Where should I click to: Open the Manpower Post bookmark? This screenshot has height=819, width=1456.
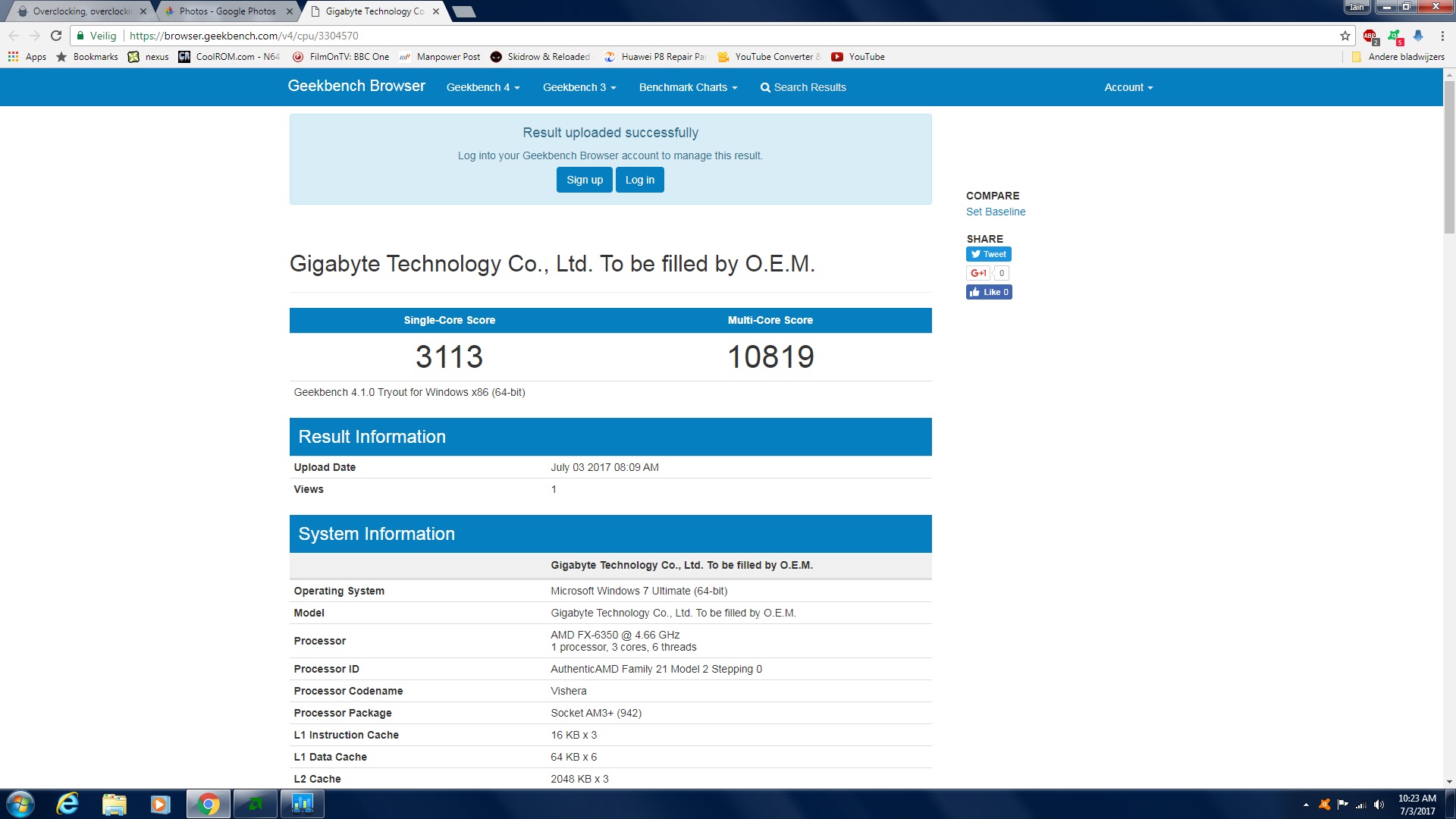point(440,57)
